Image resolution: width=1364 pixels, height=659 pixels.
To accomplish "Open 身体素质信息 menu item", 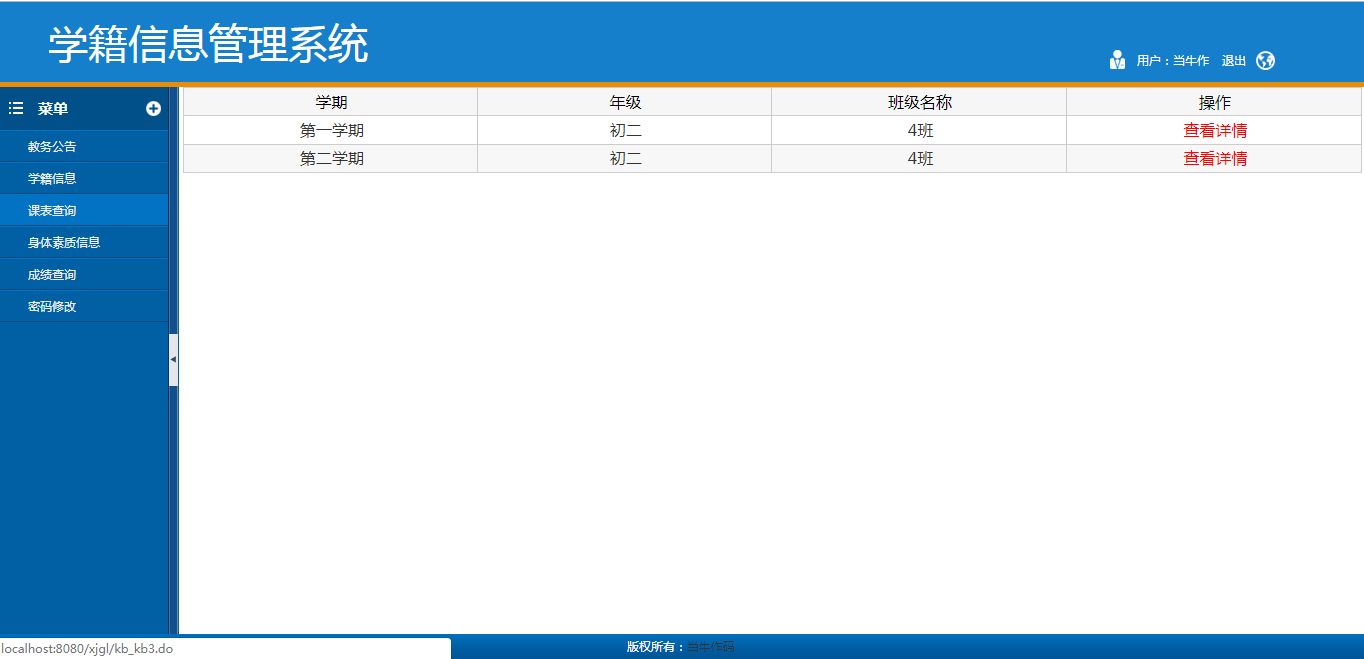I will coord(84,243).
